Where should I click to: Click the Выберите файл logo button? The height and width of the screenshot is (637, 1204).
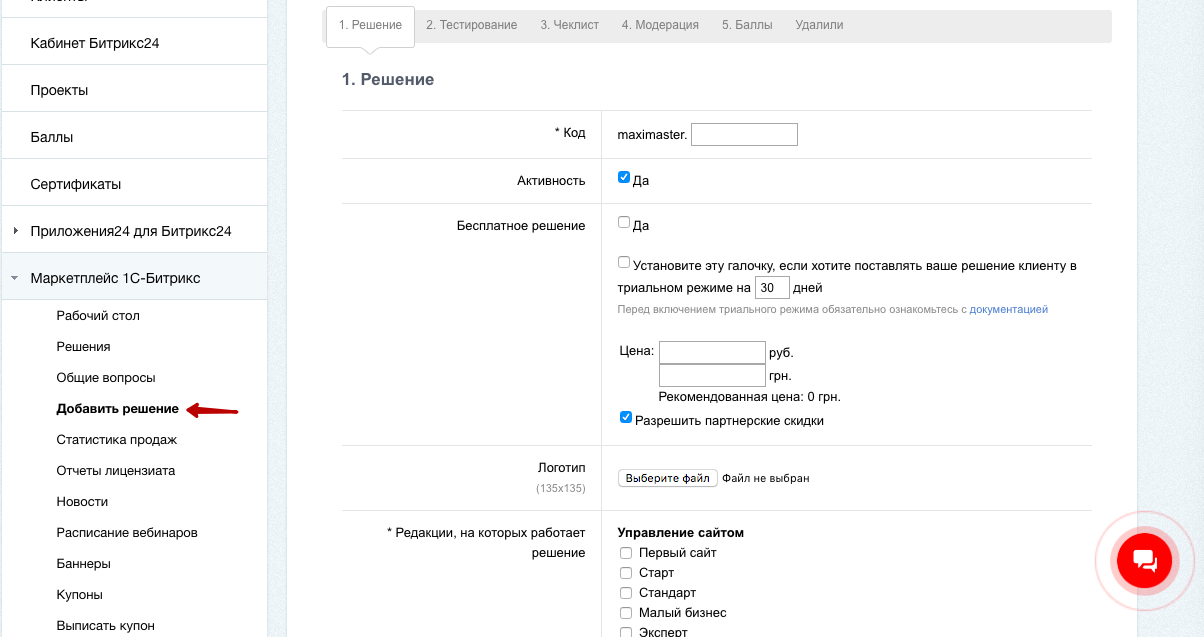667,478
